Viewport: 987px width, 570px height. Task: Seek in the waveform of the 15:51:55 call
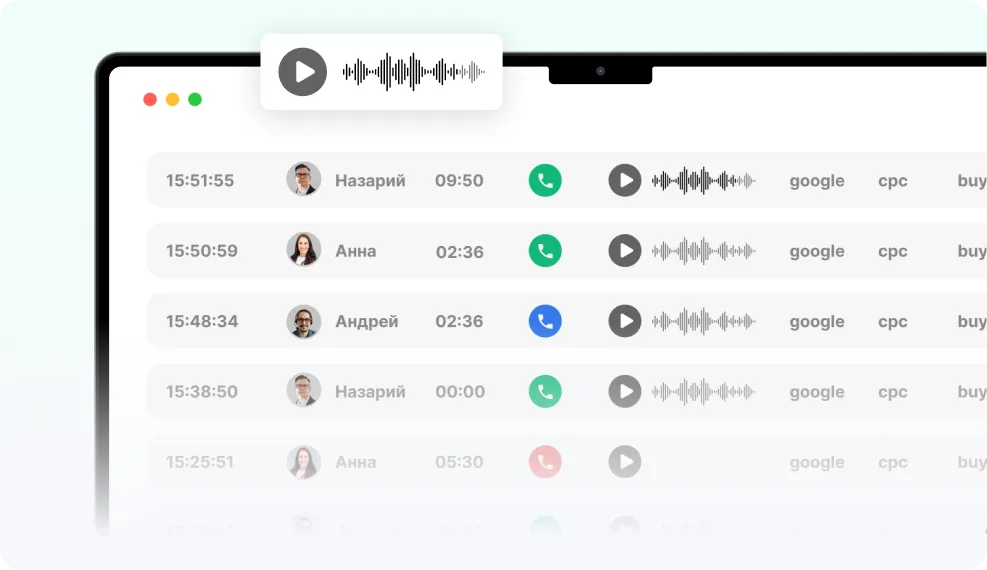pyautogui.click(x=704, y=181)
